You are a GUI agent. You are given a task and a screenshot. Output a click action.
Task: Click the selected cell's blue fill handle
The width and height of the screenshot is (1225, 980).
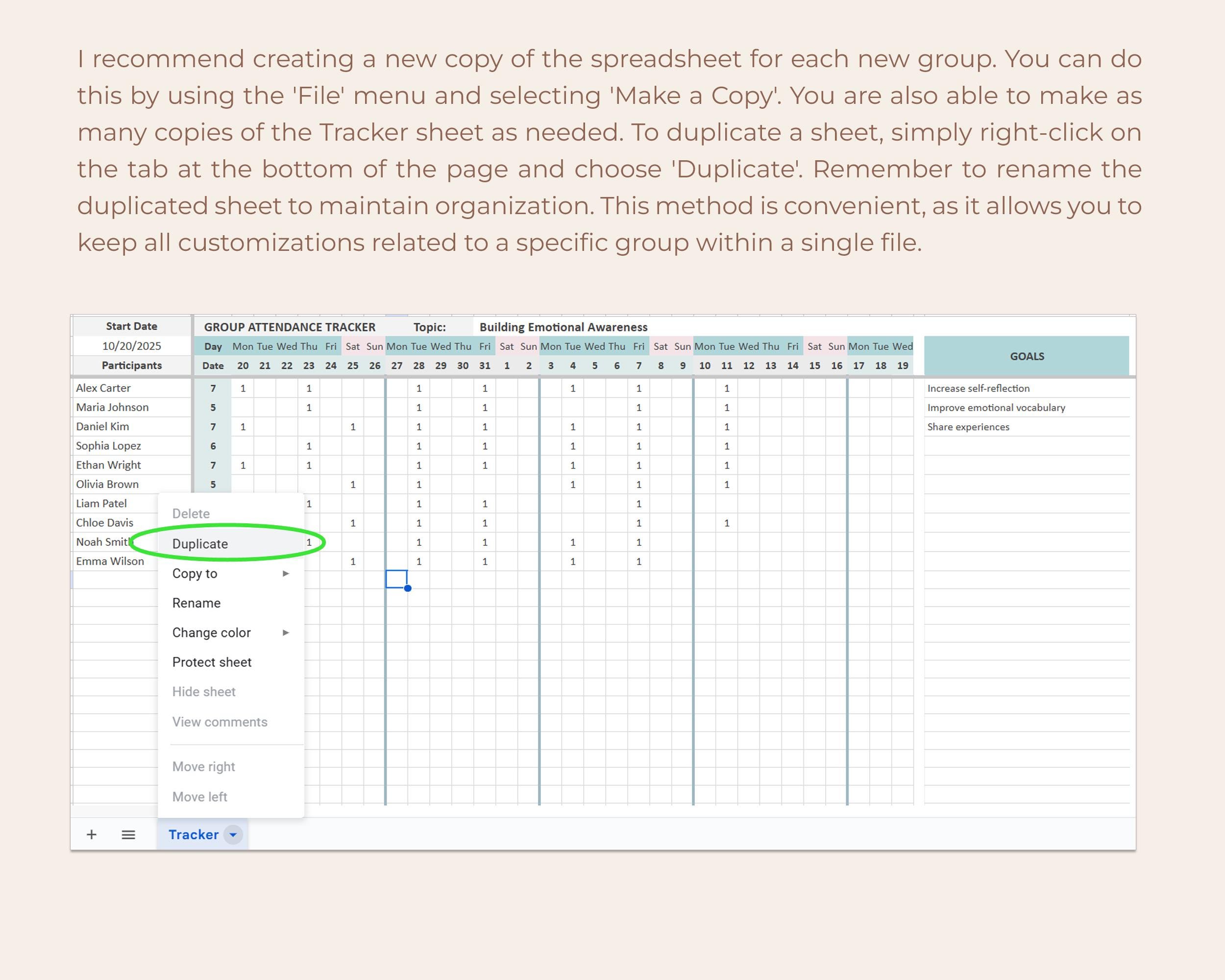[x=408, y=588]
